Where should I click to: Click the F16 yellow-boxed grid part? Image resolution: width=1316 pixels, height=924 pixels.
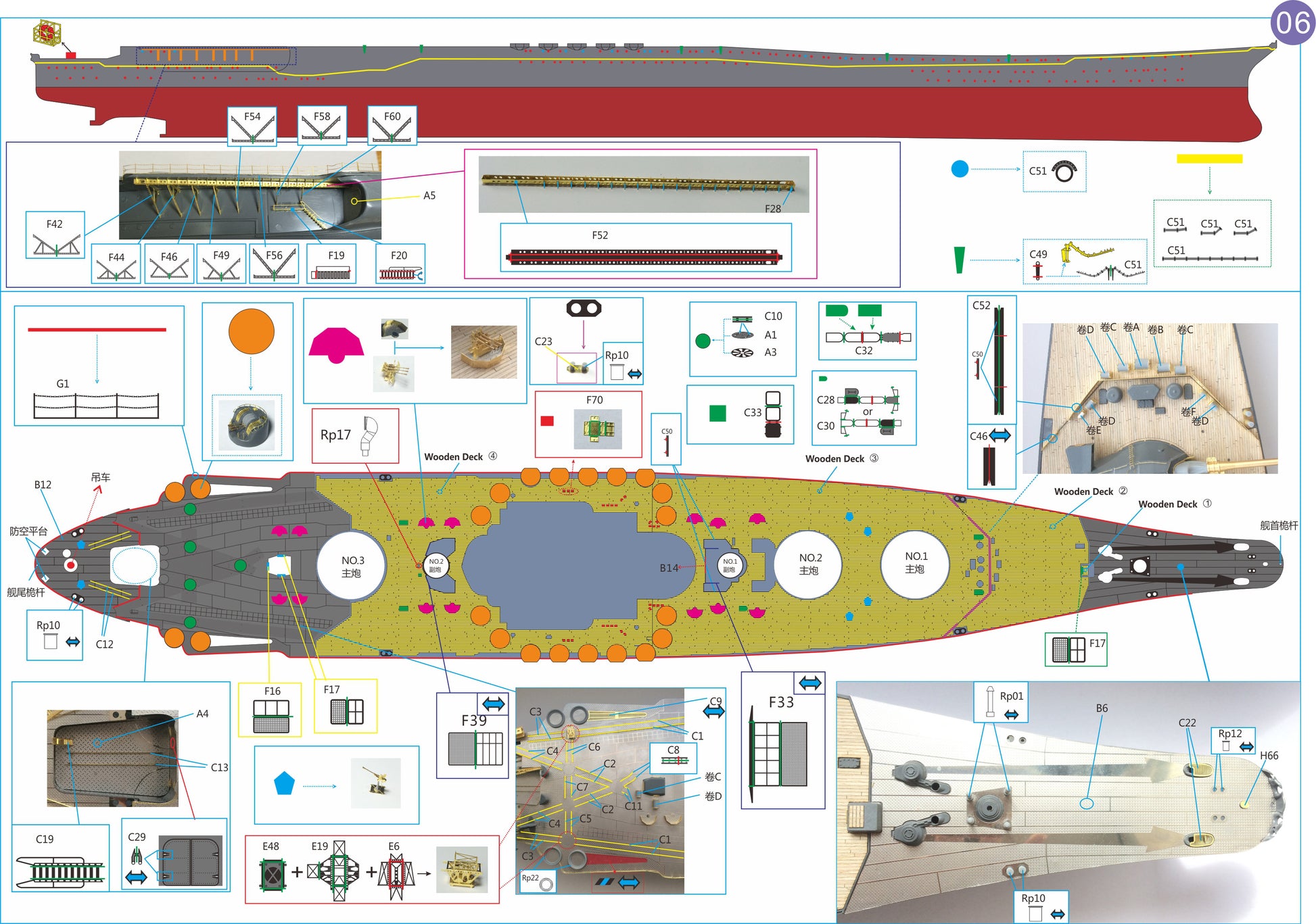pos(271,716)
